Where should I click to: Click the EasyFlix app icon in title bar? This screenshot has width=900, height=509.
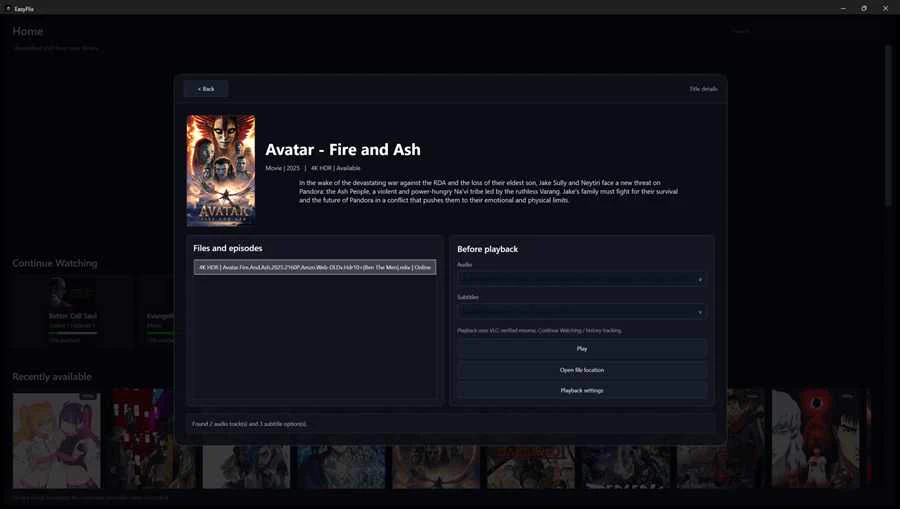[x=8, y=9]
